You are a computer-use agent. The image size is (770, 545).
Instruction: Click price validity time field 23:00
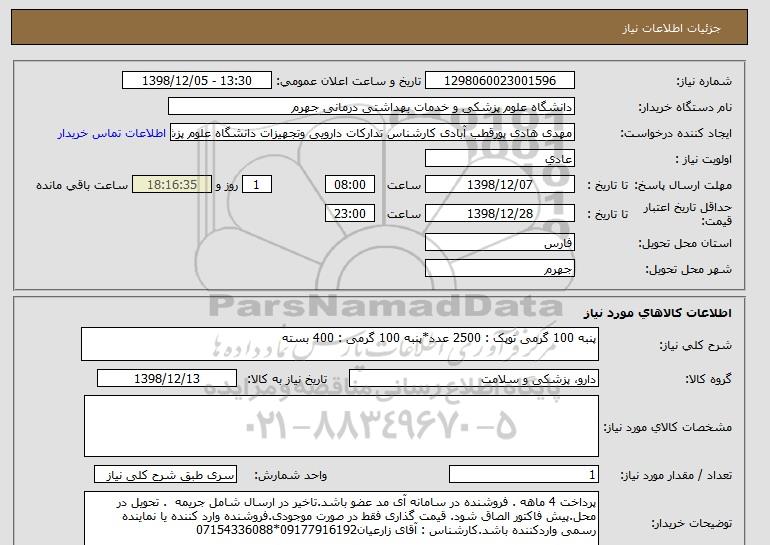tap(350, 213)
